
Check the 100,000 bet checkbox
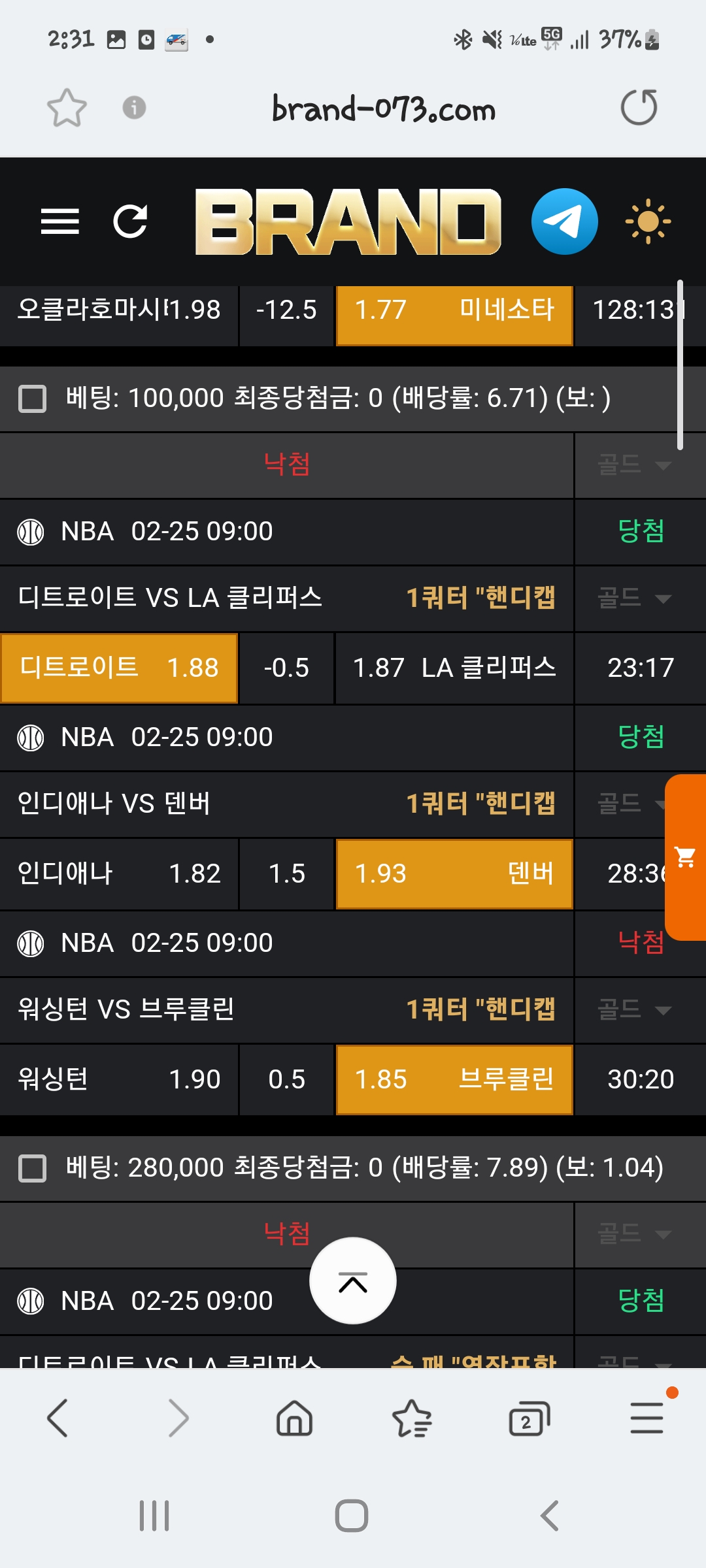click(32, 399)
